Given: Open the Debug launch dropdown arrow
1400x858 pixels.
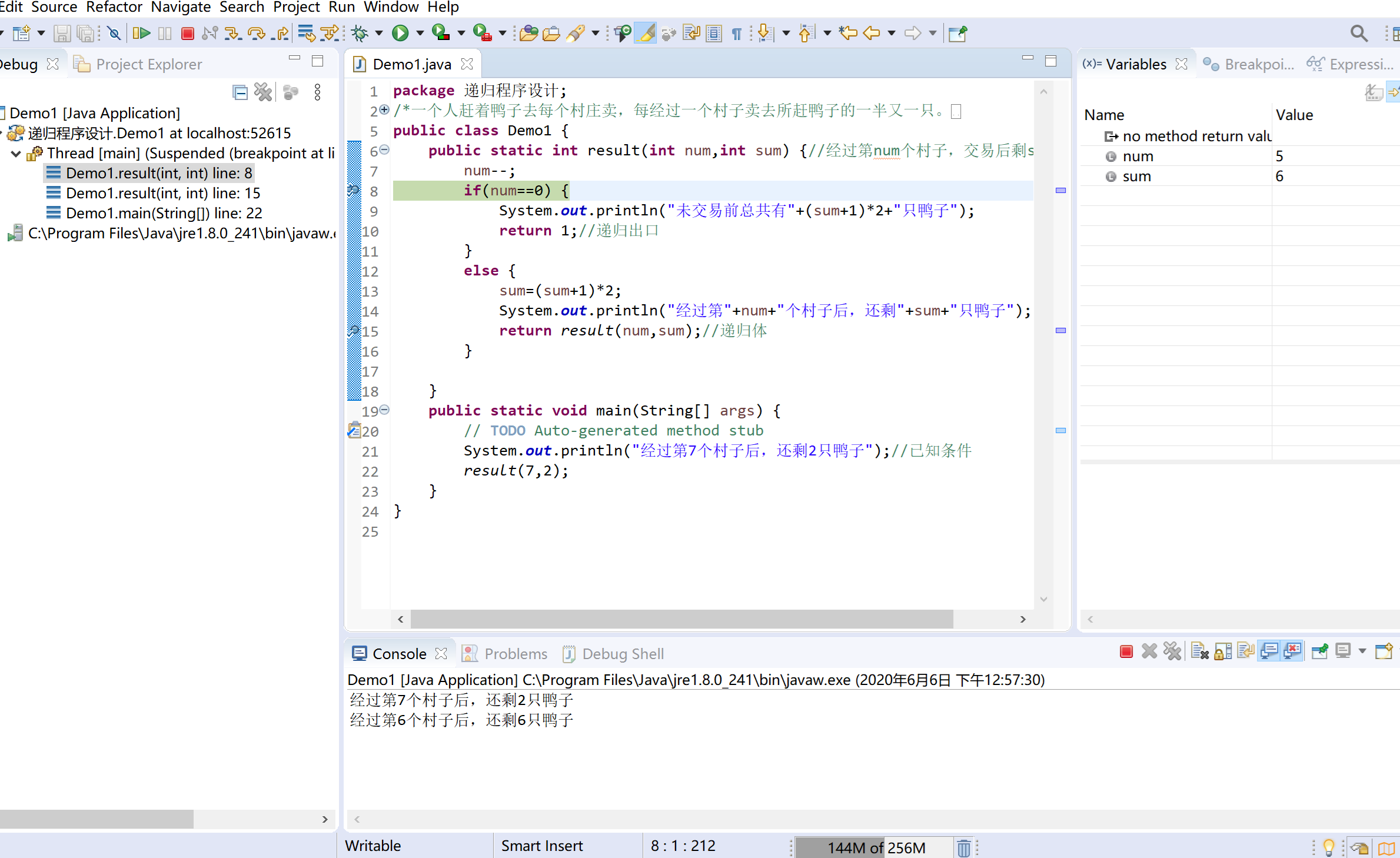Looking at the screenshot, I should click(379, 34).
